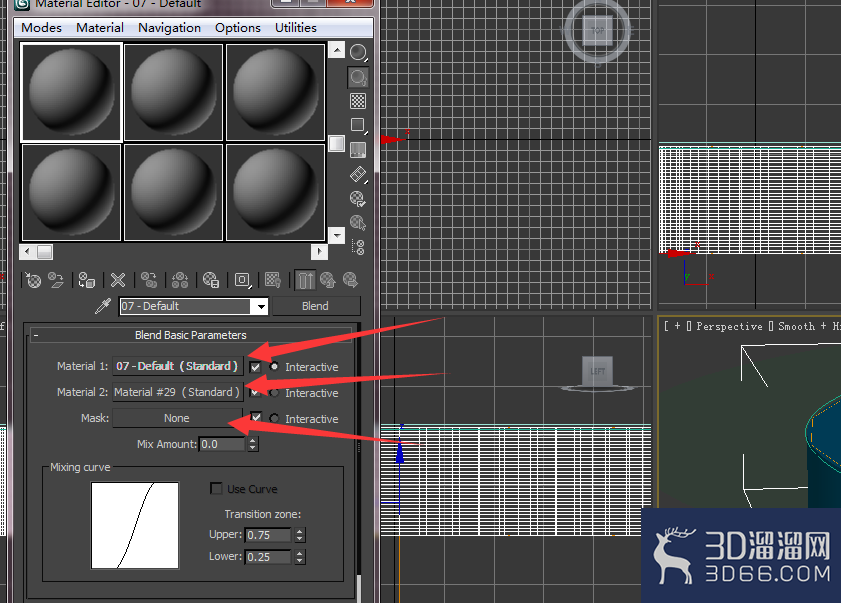This screenshot has width=841, height=603.
Task: Click the LEFT ViewCube face
Action: 597,371
